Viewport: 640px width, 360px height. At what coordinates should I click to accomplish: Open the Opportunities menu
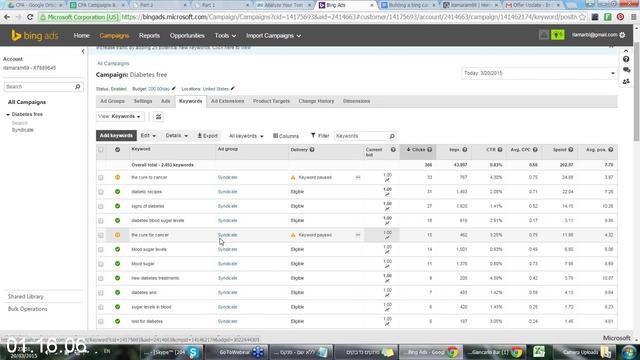(187, 36)
